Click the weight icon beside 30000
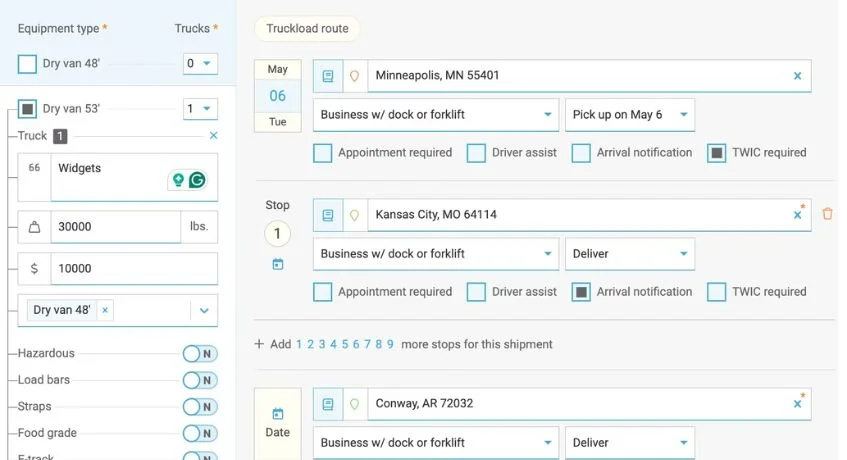 click(34, 227)
